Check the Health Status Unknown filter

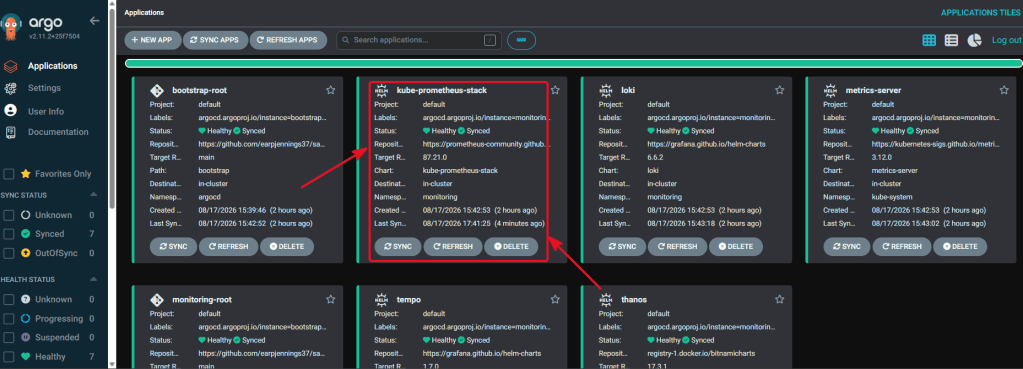point(9,300)
